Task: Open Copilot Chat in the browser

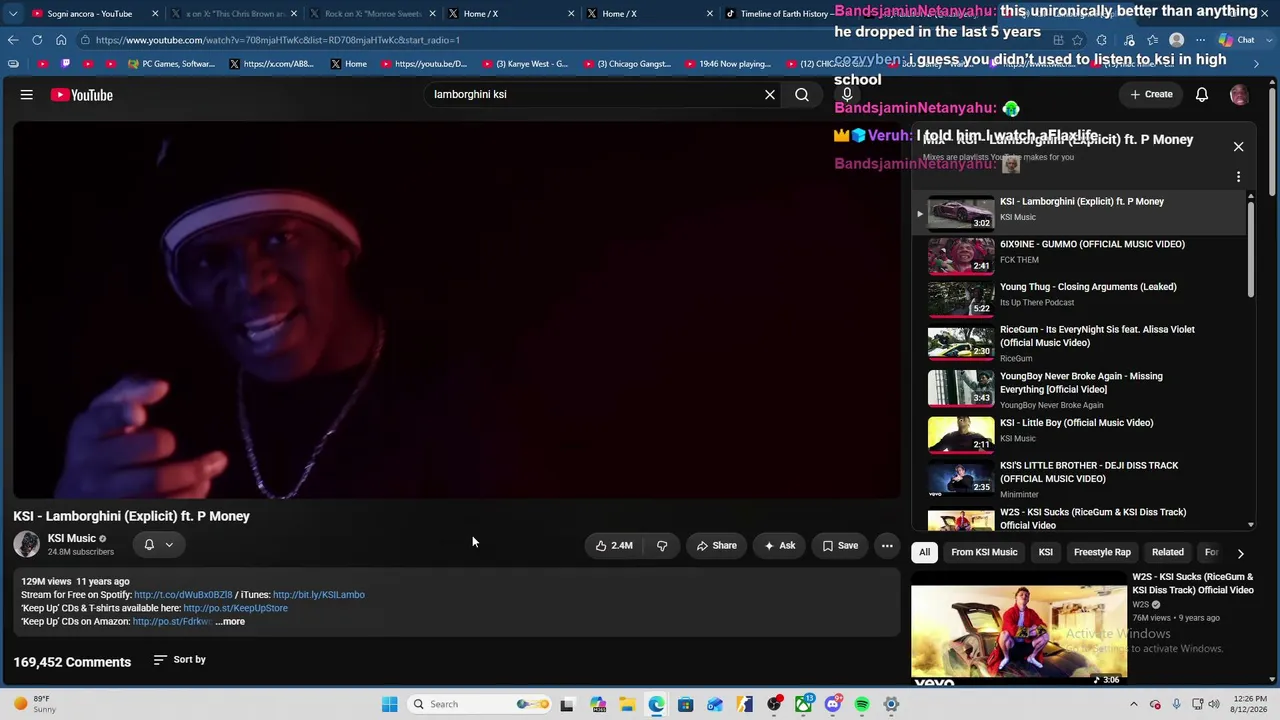Action: pos(1237,40)
